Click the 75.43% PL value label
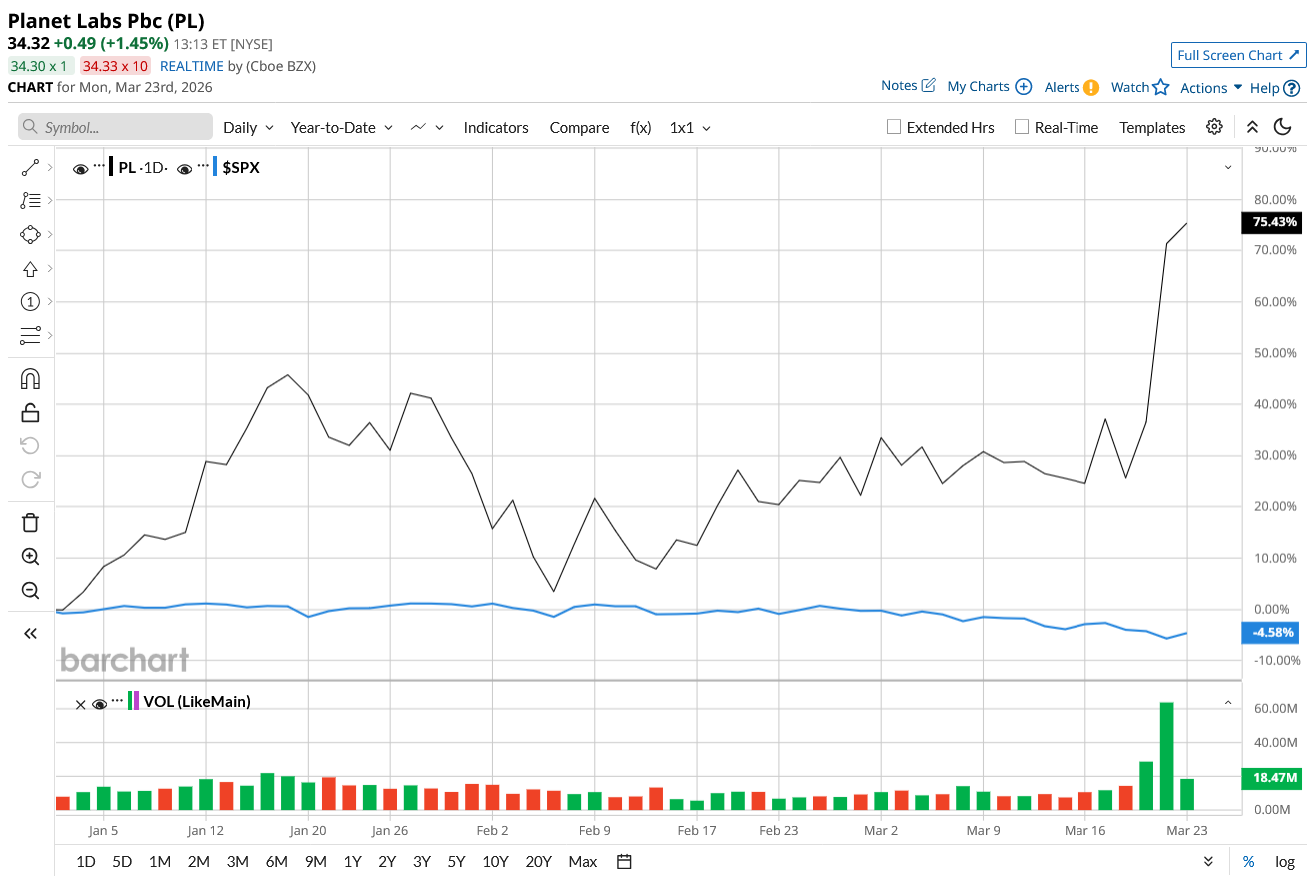 pos(1272,222)
